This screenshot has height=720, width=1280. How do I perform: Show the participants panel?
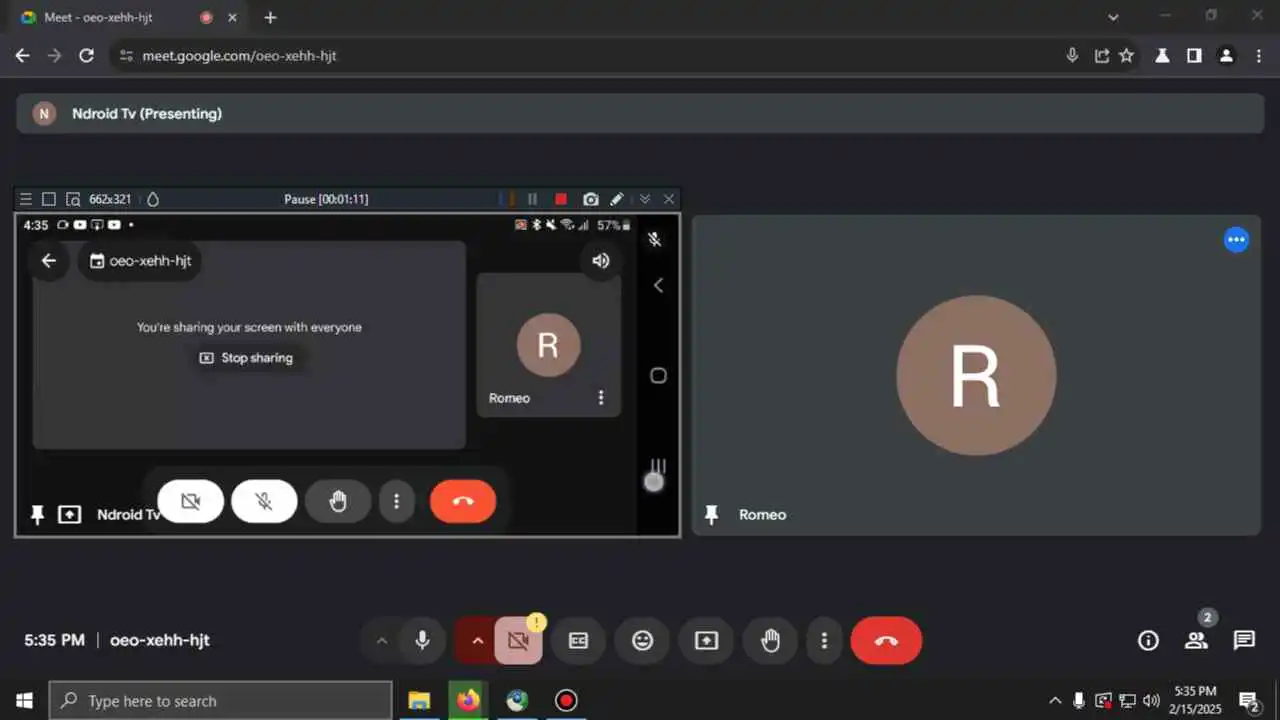click(x=1196, y=641)
